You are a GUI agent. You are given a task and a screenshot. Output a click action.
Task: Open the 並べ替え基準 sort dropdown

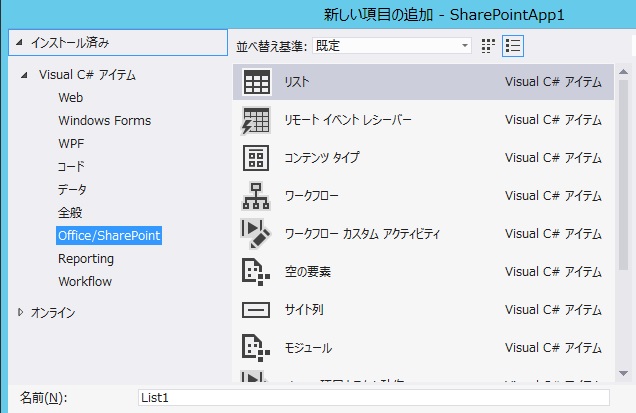[x=391, y=45]
